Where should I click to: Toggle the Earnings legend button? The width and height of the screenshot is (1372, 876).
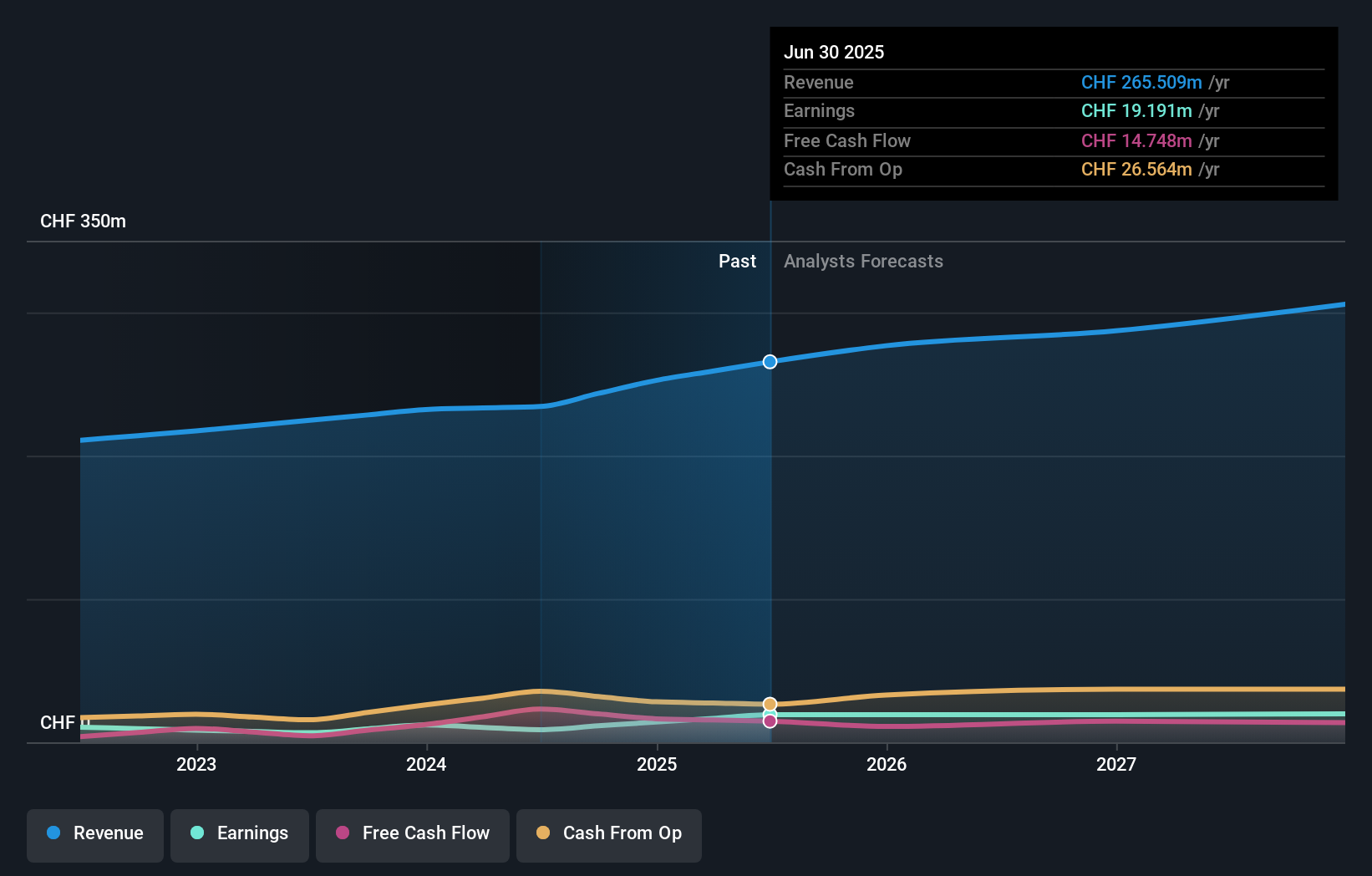[240, 835]
